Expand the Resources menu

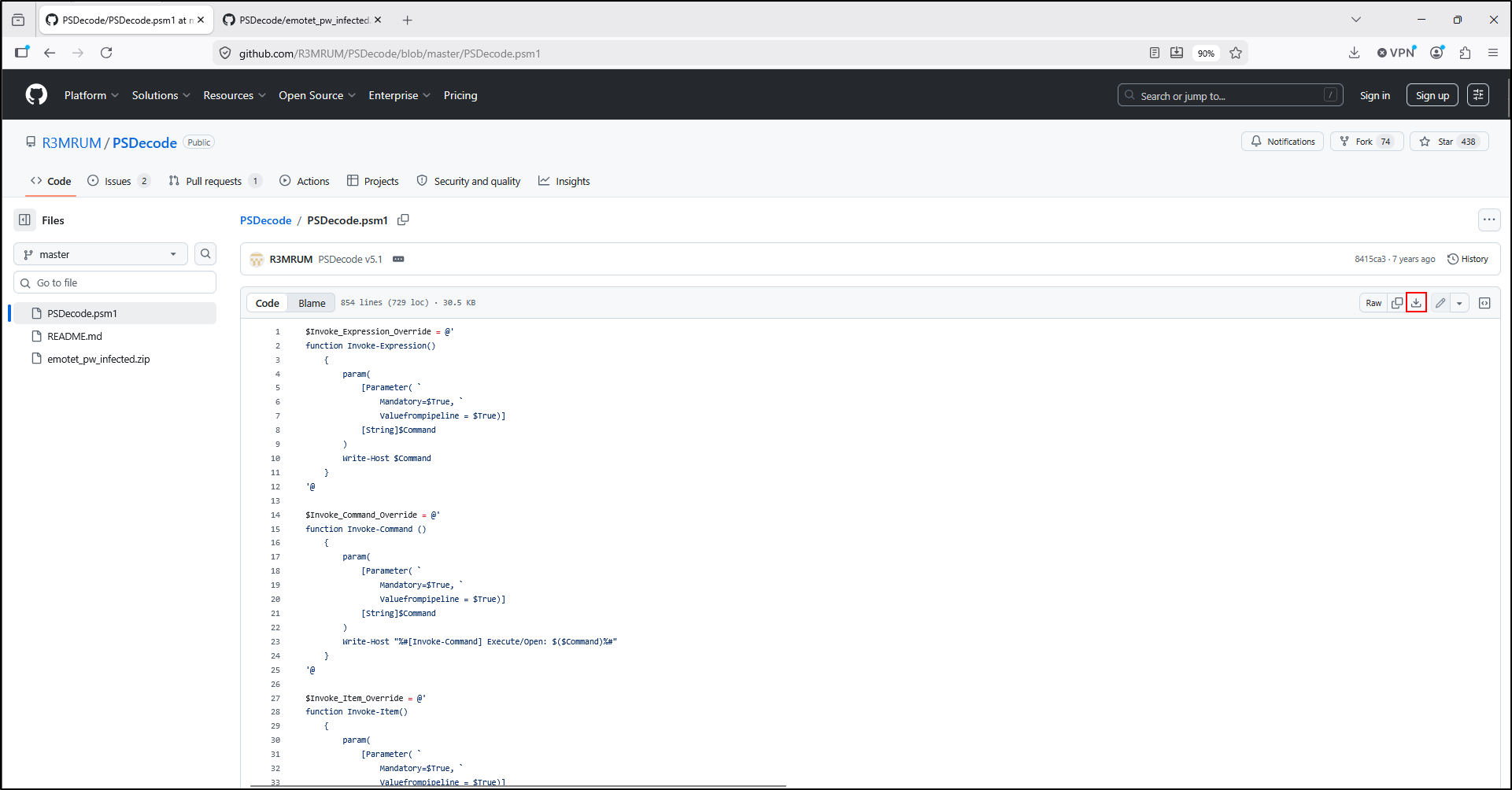point(235,95)
